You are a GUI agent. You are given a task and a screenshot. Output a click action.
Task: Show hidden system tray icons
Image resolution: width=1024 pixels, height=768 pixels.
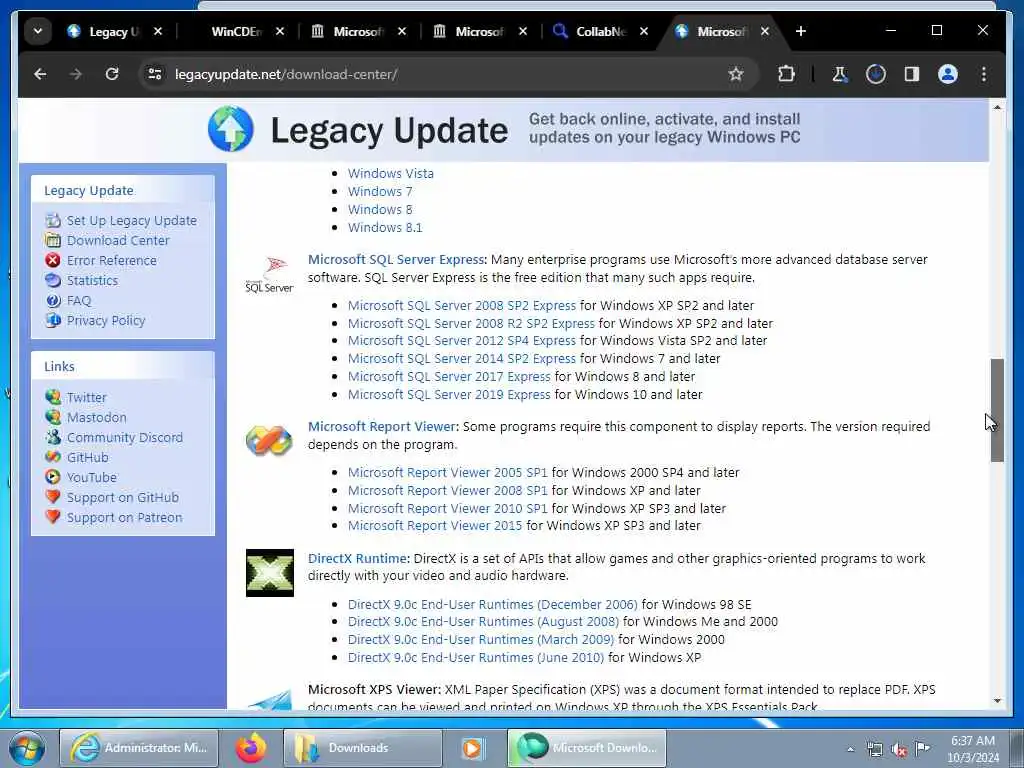[x=850, y=749]
